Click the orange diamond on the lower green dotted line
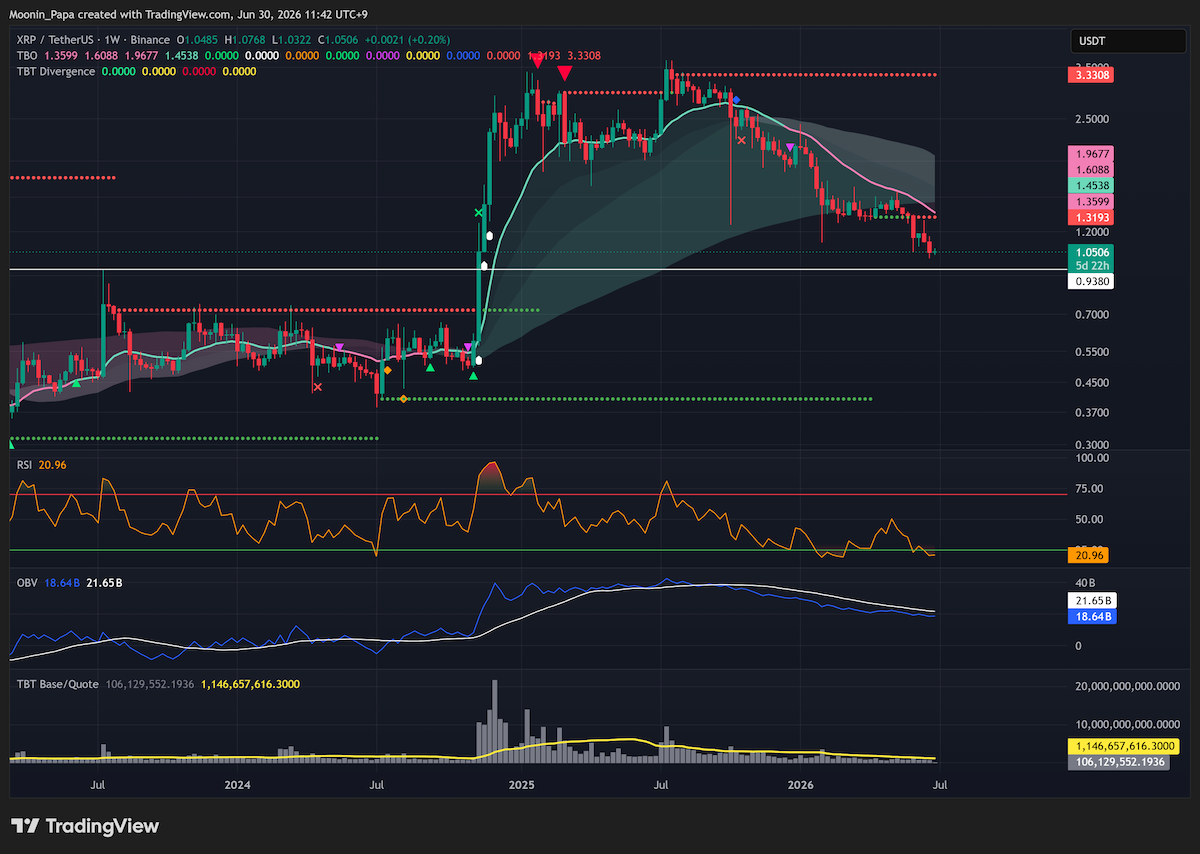Viewport: 1200px width, 854px height. [403, 399]
